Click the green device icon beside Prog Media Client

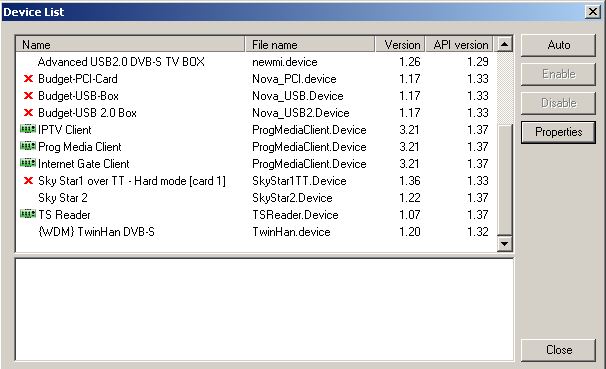click(28, 146)
